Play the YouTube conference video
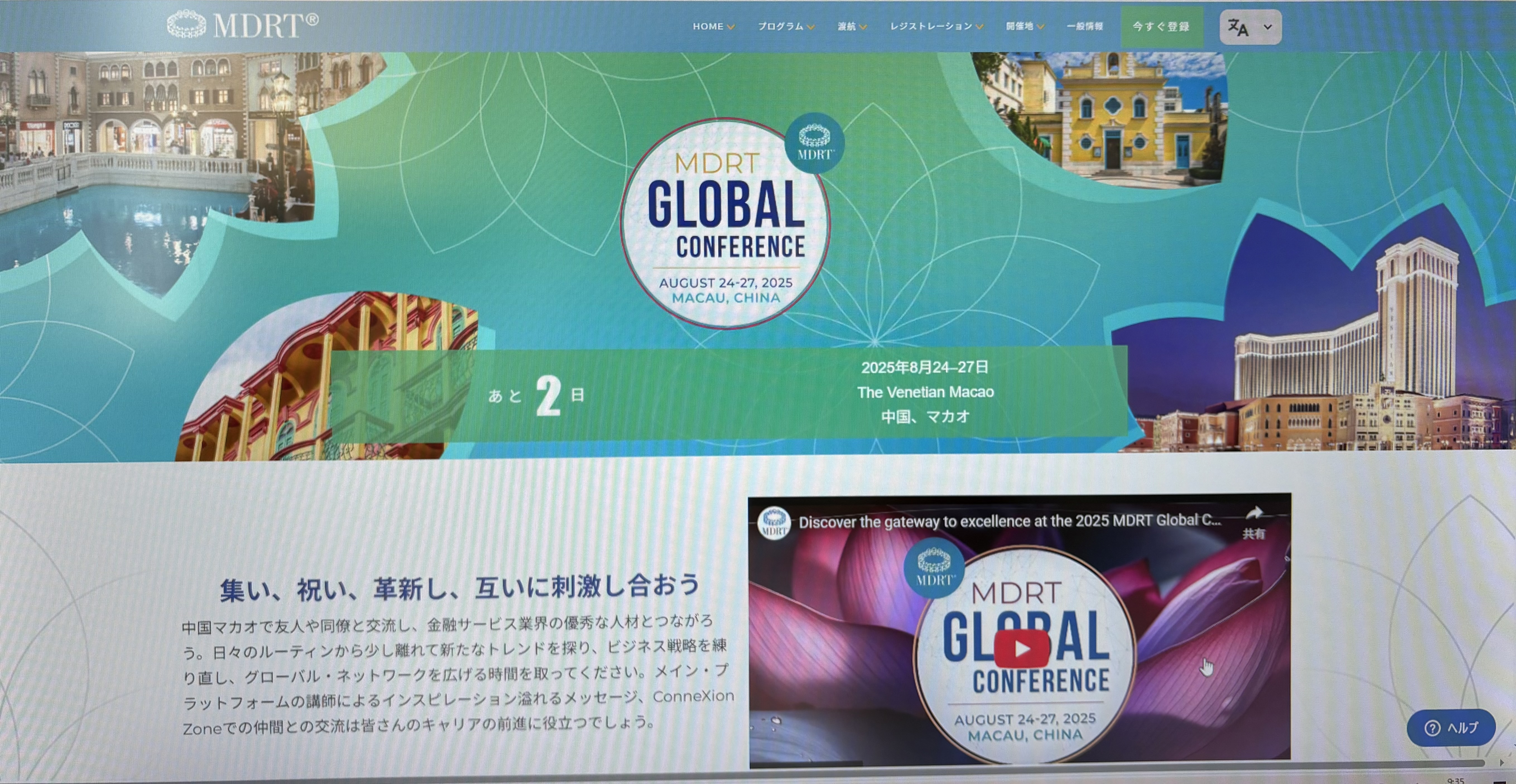 1022,649
